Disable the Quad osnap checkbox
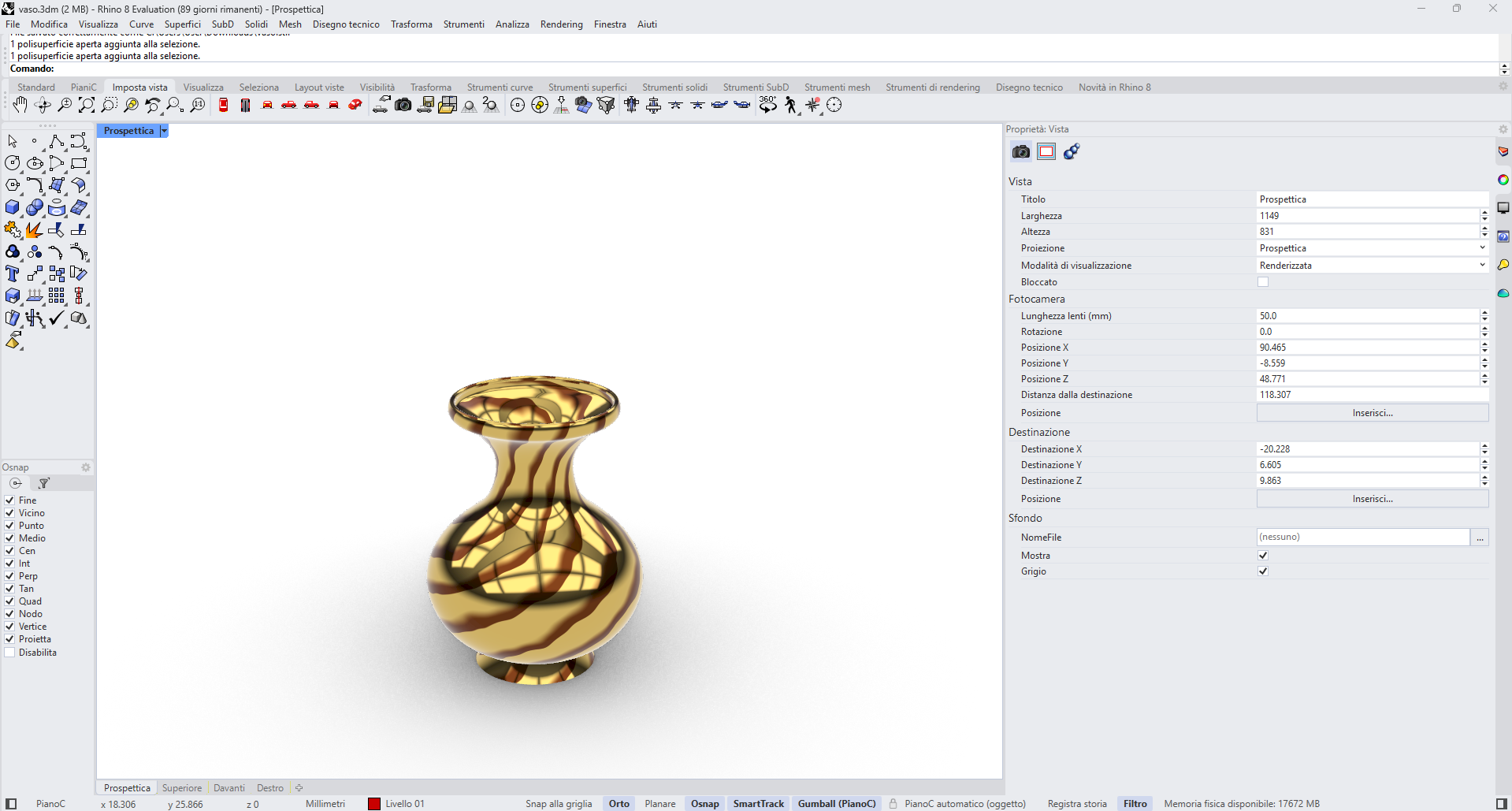This screenshot has height=811, width=1512. point(9,601)
